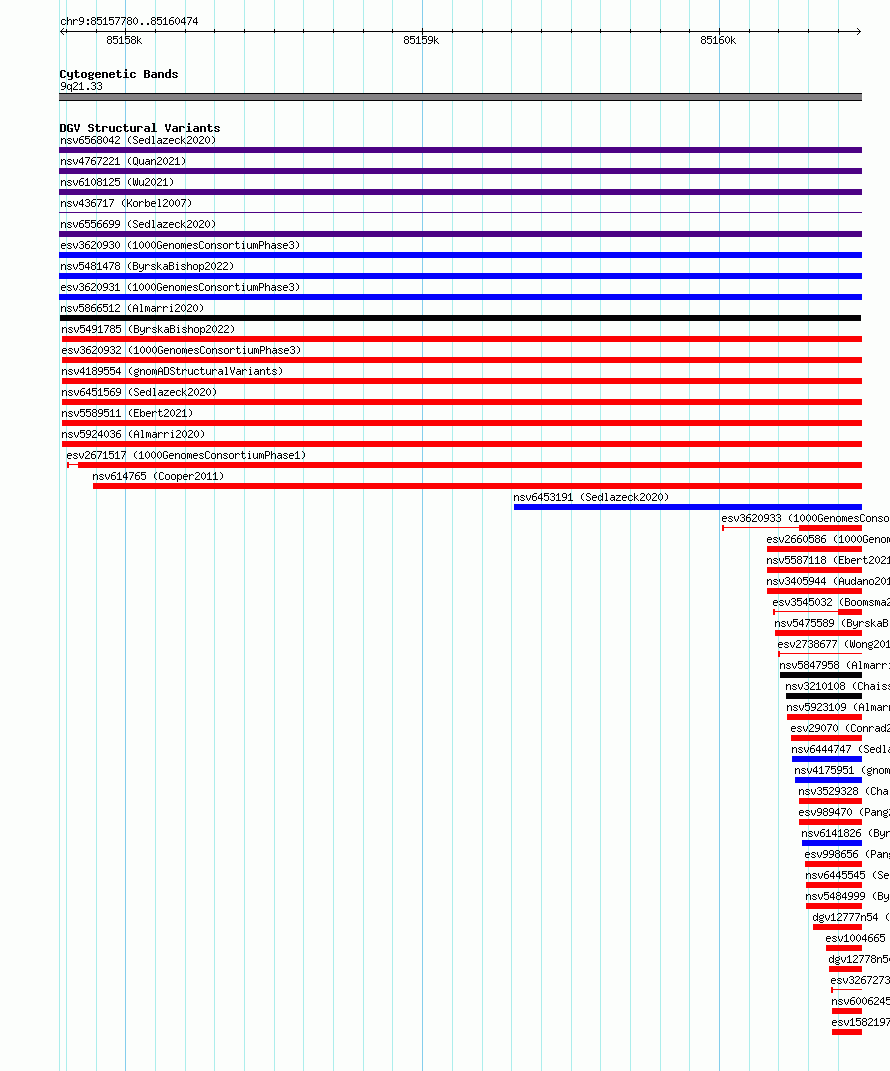
Task: Click esv3620930 (1000GenomesConsortiumPhase3) label
Action: point(180,245)
